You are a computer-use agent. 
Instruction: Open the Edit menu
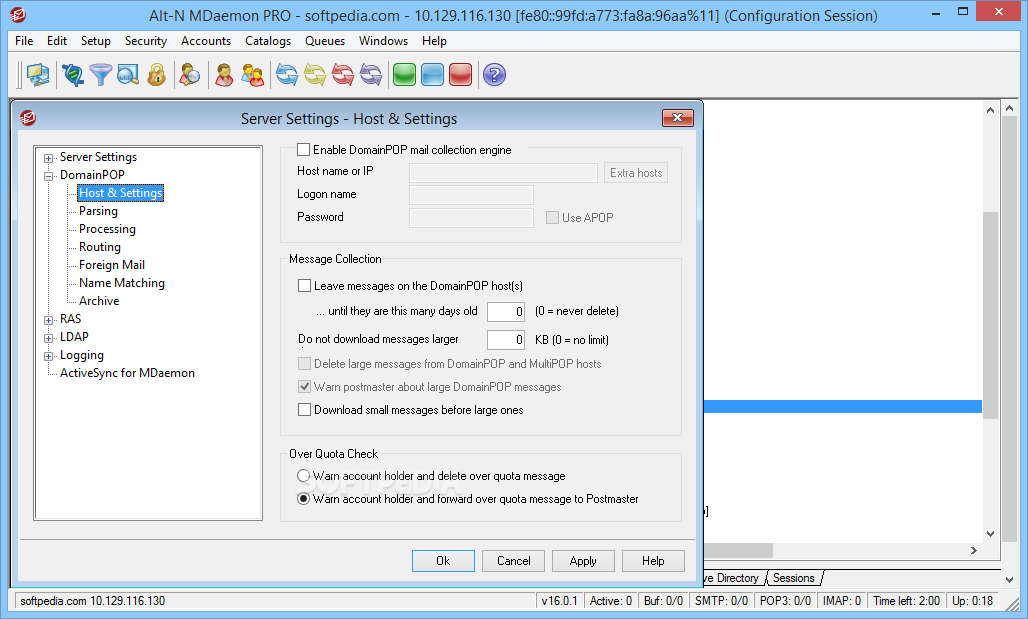click(x=57, y=41)
